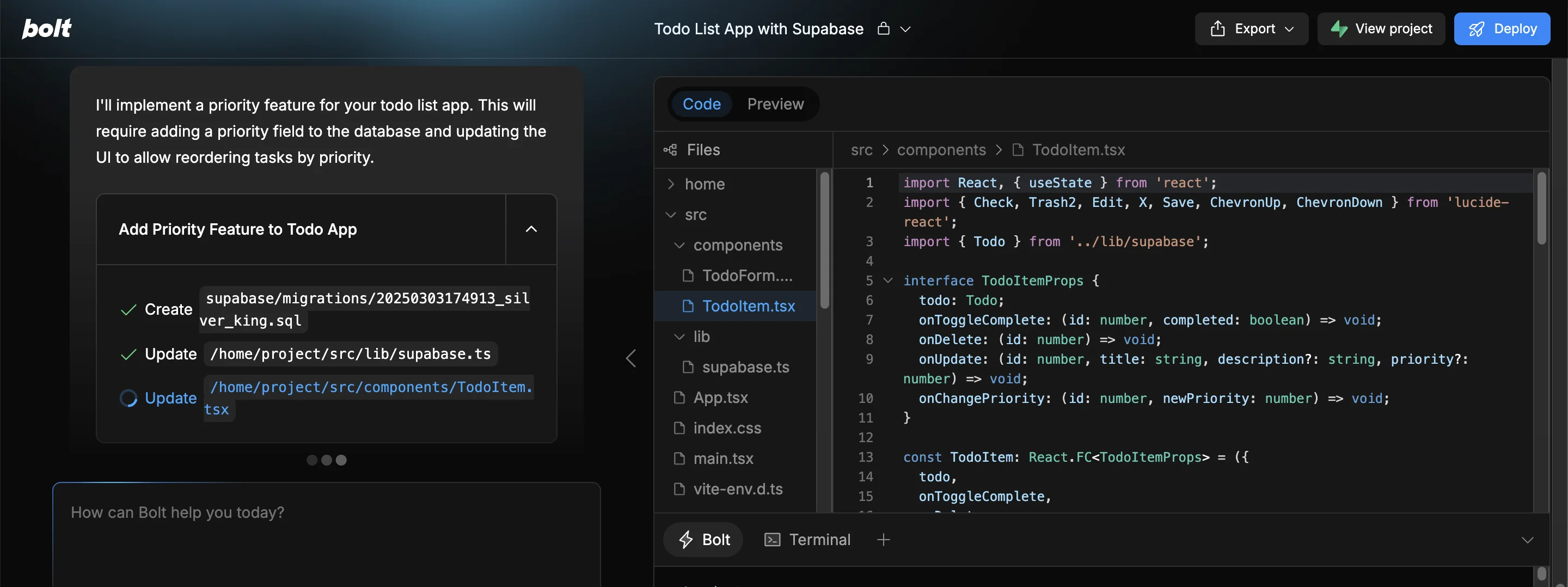The height and width of the screenshot is (587, 1568).
Task: Open vite-env.d.ts in file tree
Action: 736,488
